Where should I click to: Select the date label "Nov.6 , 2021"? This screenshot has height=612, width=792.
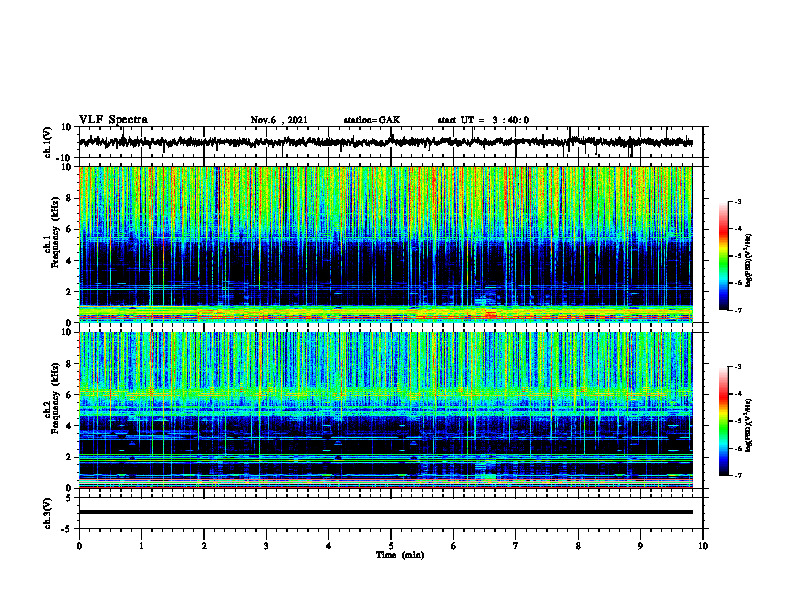tap(279, 120)
